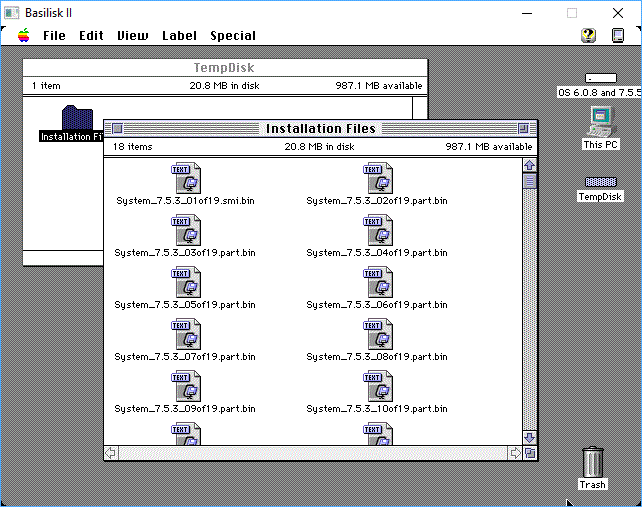Viewport: 642px width, 507px height.
Task: Open the Edit menu
Action: 91,36
